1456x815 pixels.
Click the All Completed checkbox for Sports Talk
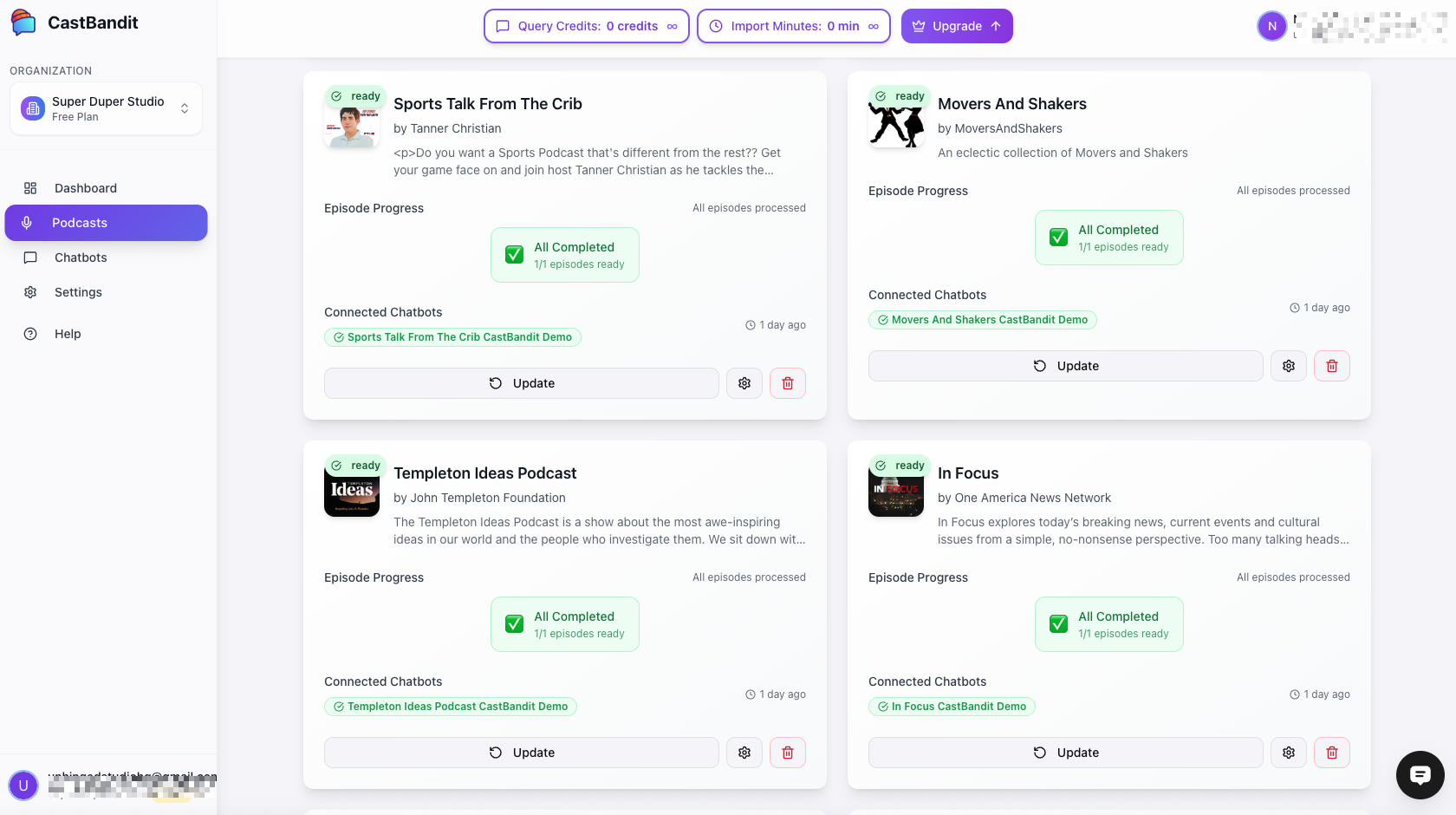click(515, 255)
